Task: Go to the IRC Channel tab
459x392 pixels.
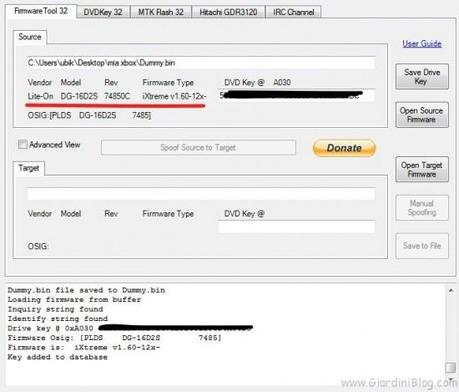Action: coord(293,12)
